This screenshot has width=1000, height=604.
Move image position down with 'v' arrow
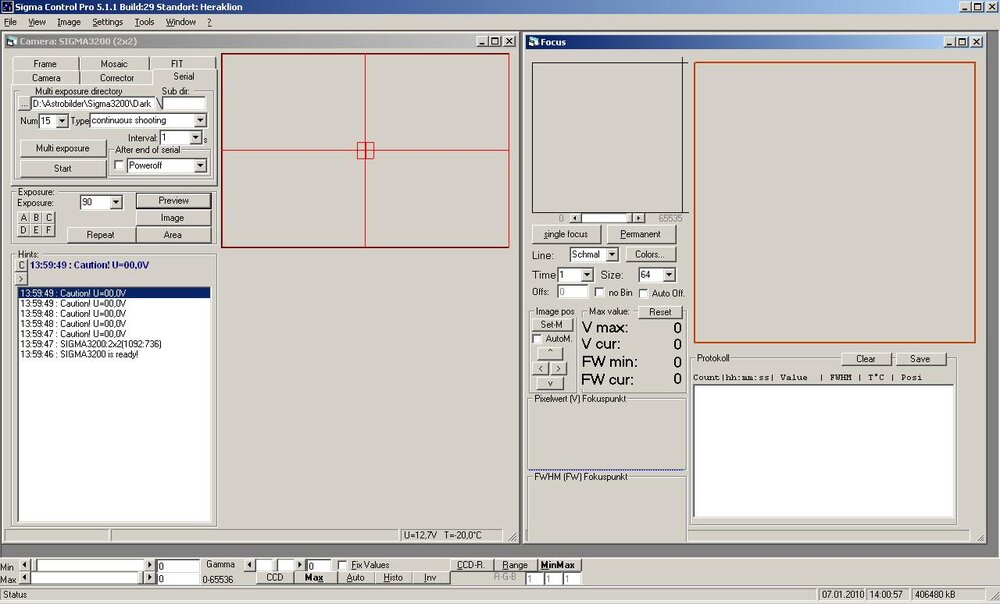coord(550,383)
